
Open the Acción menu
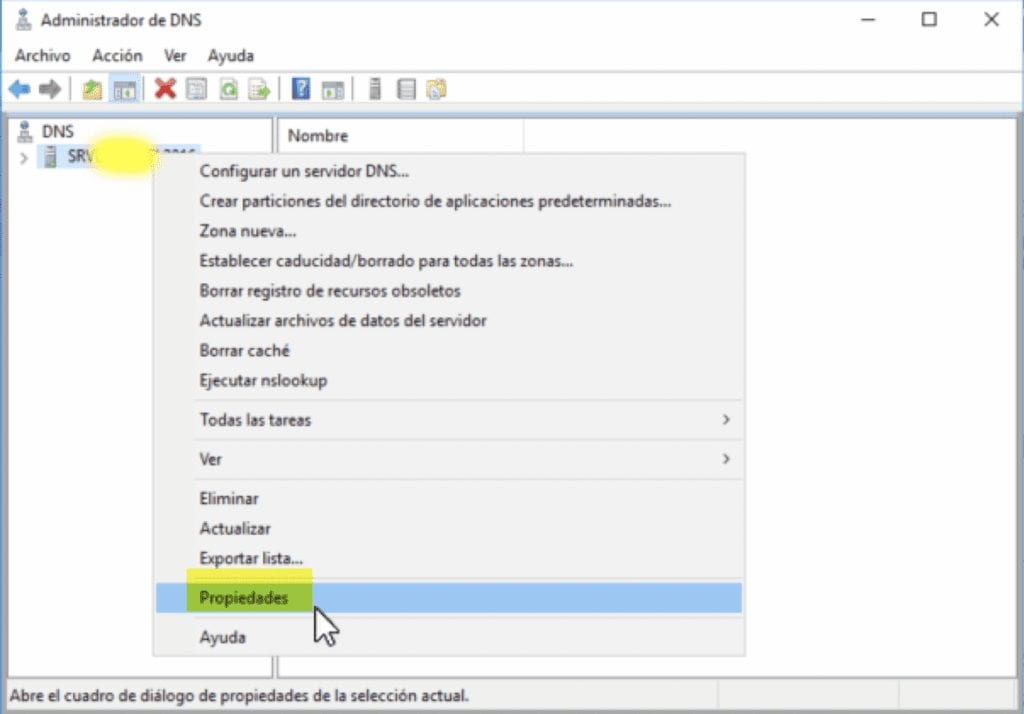click(117, 56)
